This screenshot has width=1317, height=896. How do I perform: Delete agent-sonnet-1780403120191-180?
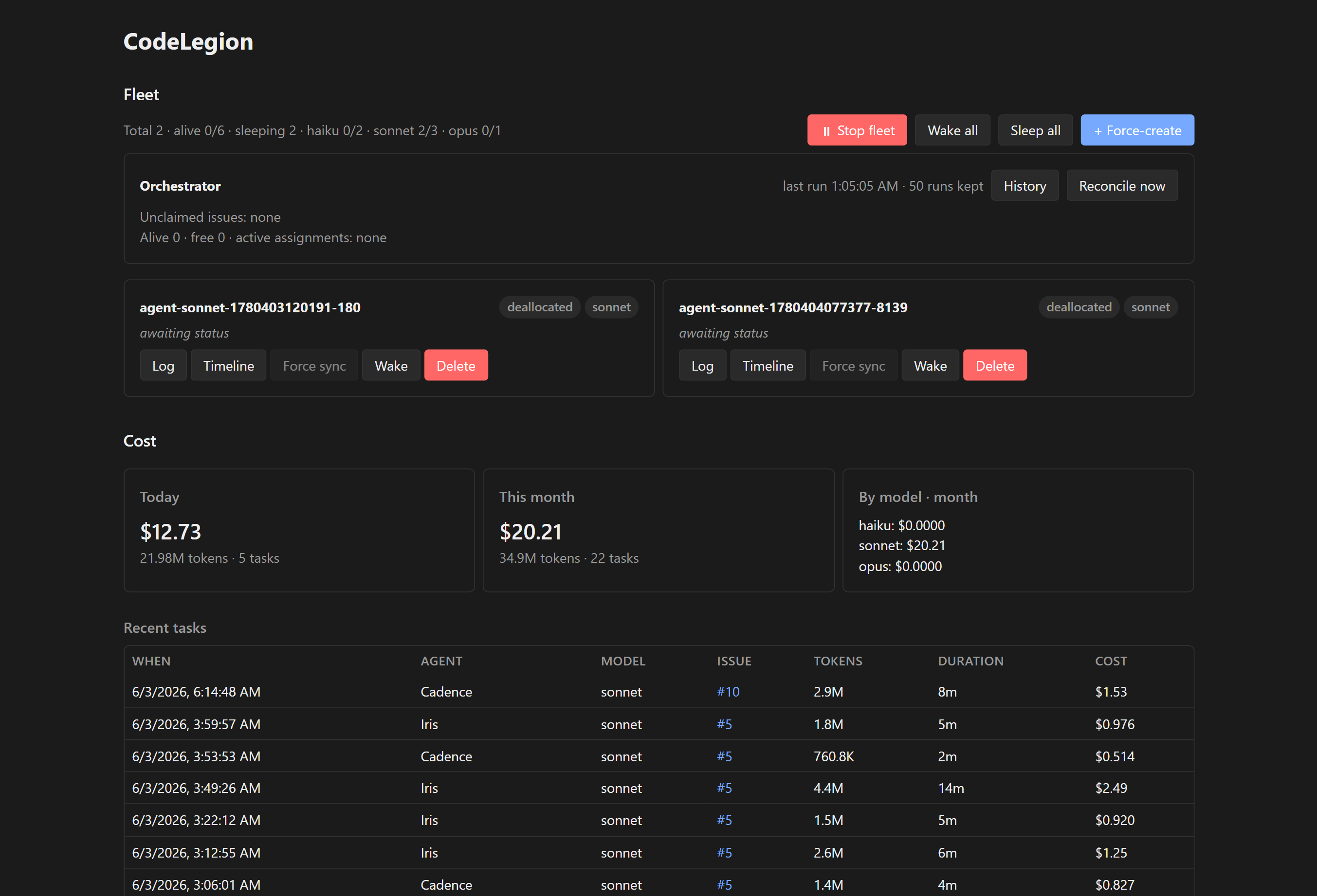[x=456, y=365]
